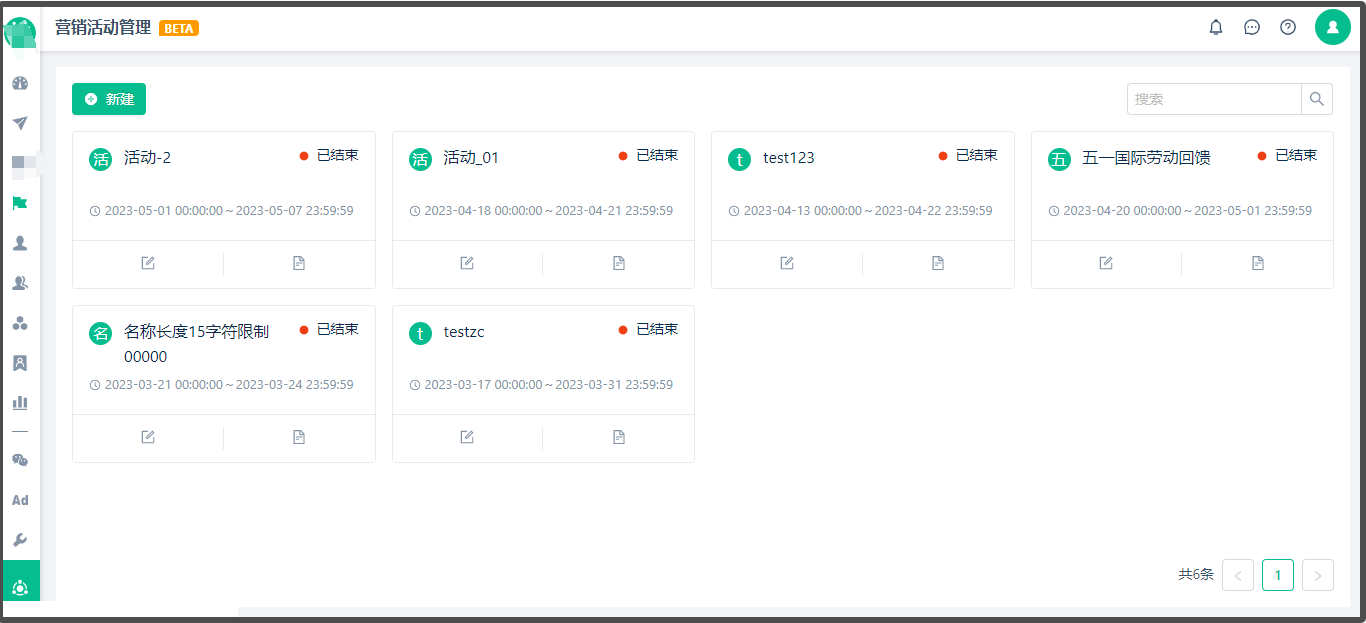1366x623 pixels.
Task: View report document for 五一国际劳动回馈
Action: point(1258,263)
